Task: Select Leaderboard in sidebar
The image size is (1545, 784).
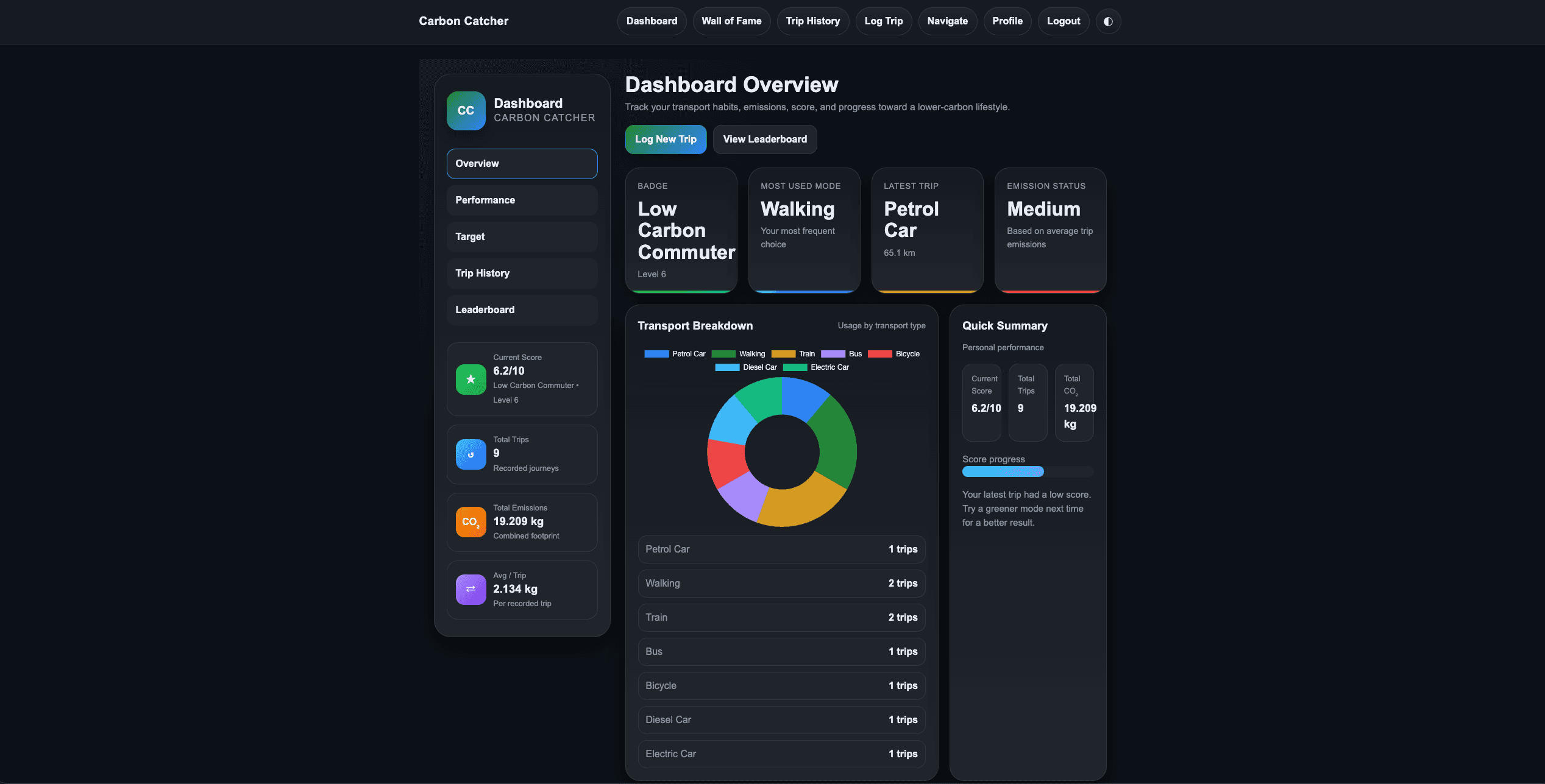Action: [522, 310]
